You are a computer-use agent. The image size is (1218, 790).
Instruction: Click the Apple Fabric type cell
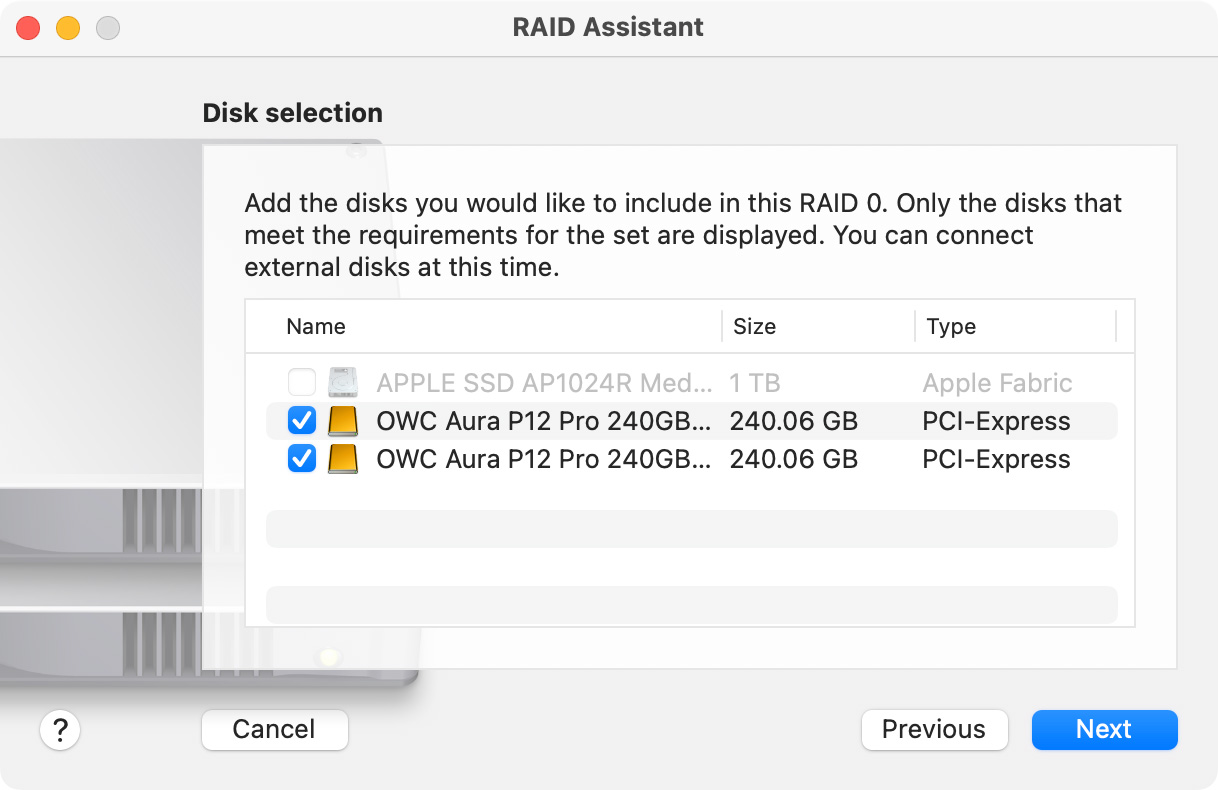(997, 383)
